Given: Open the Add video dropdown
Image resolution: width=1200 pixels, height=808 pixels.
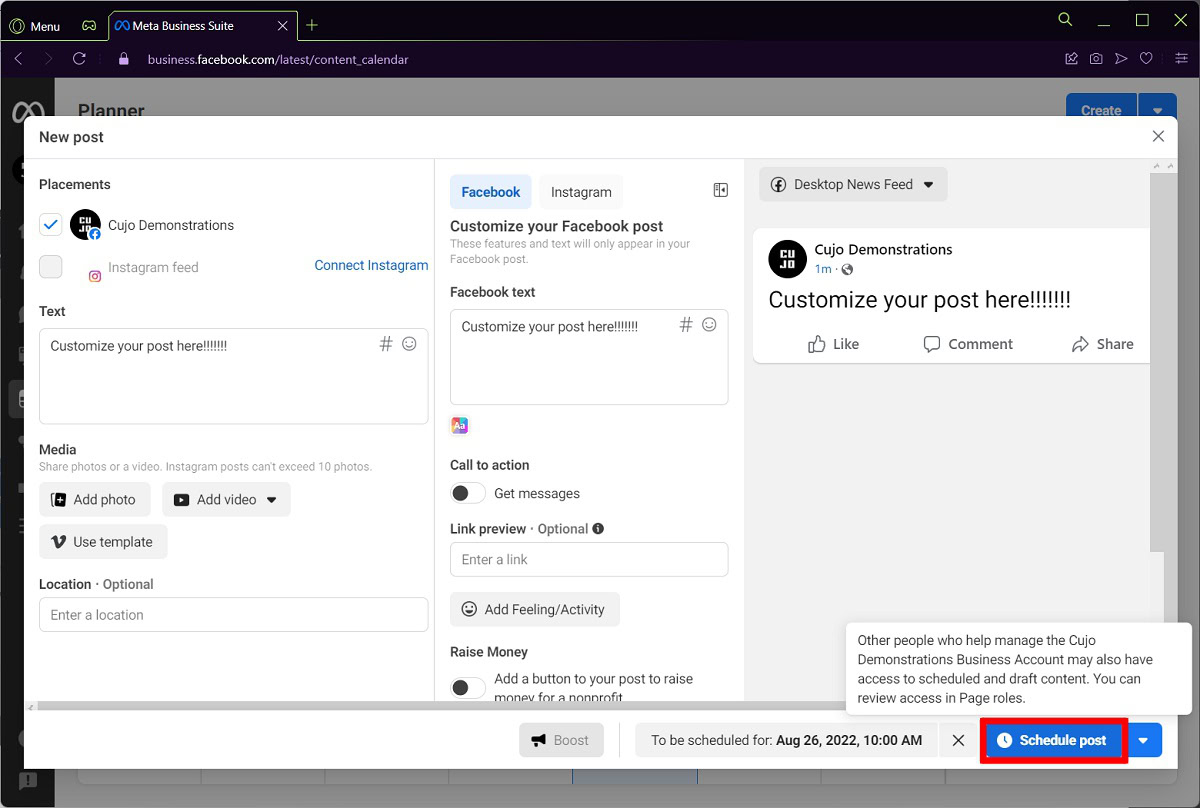Looking at the screenshot, I should pyautogui.click(x=271, y=500).
